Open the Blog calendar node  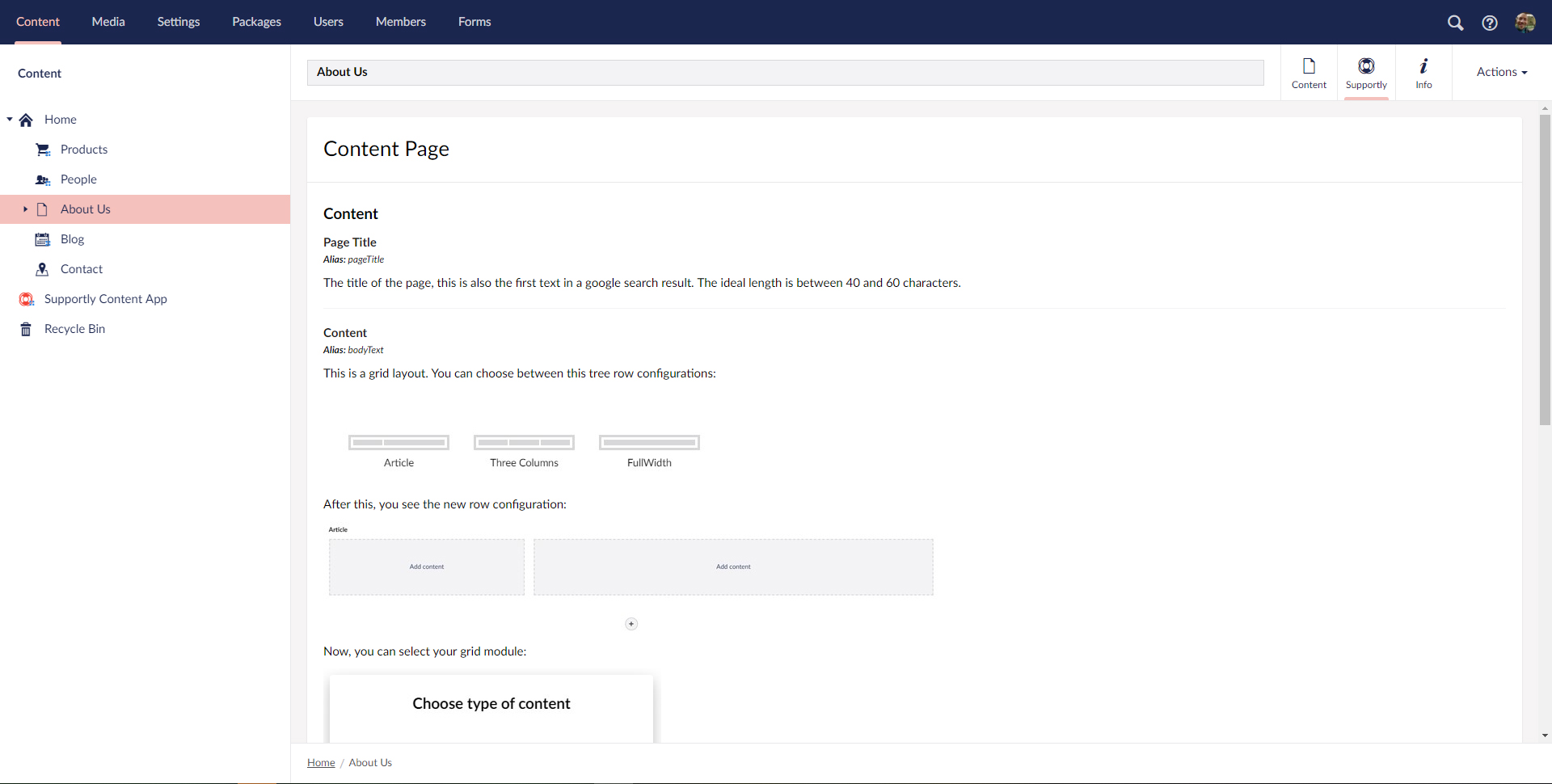point(43,239)
